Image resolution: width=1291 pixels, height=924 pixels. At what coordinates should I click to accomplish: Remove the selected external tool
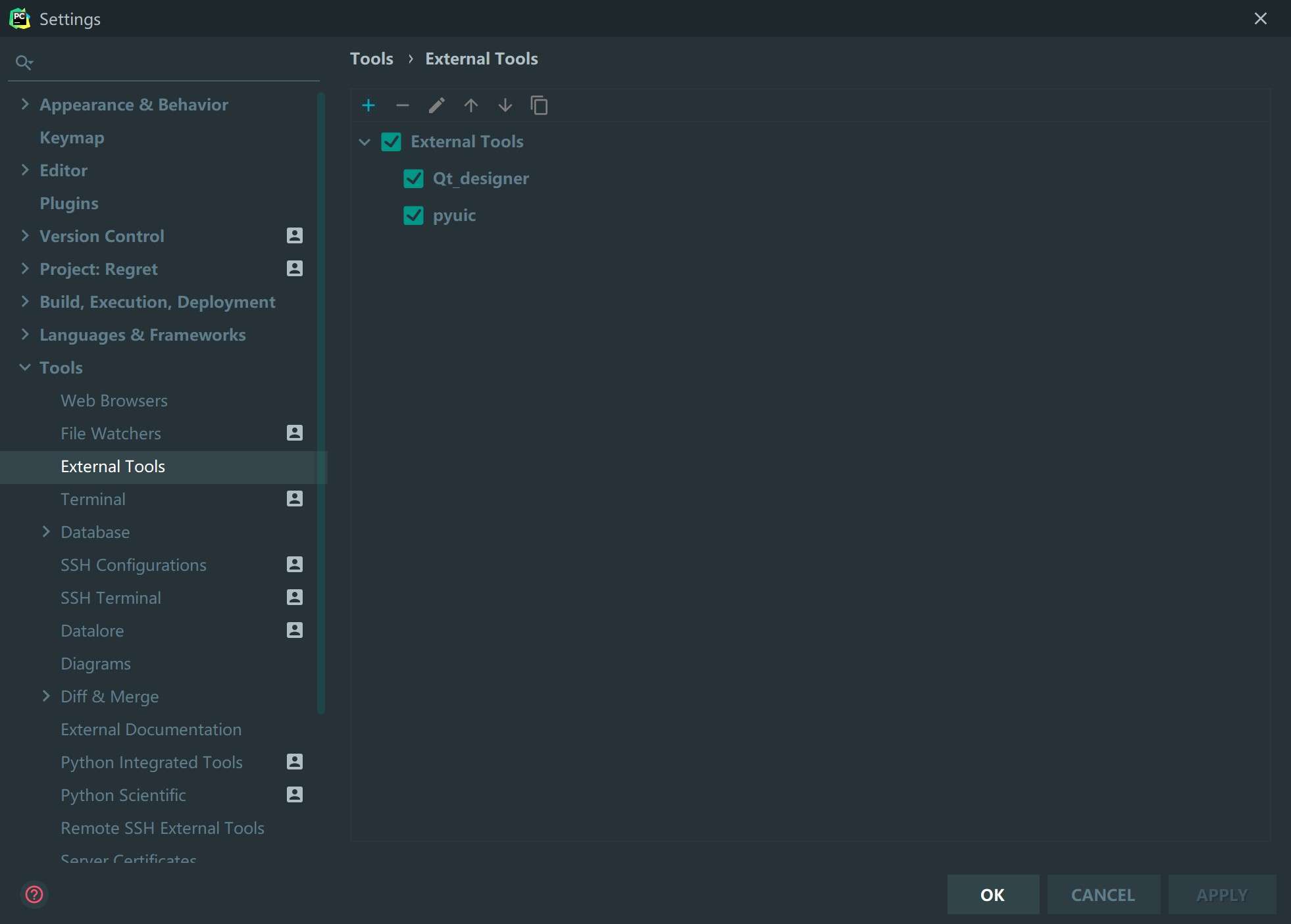tap(403, 105)
